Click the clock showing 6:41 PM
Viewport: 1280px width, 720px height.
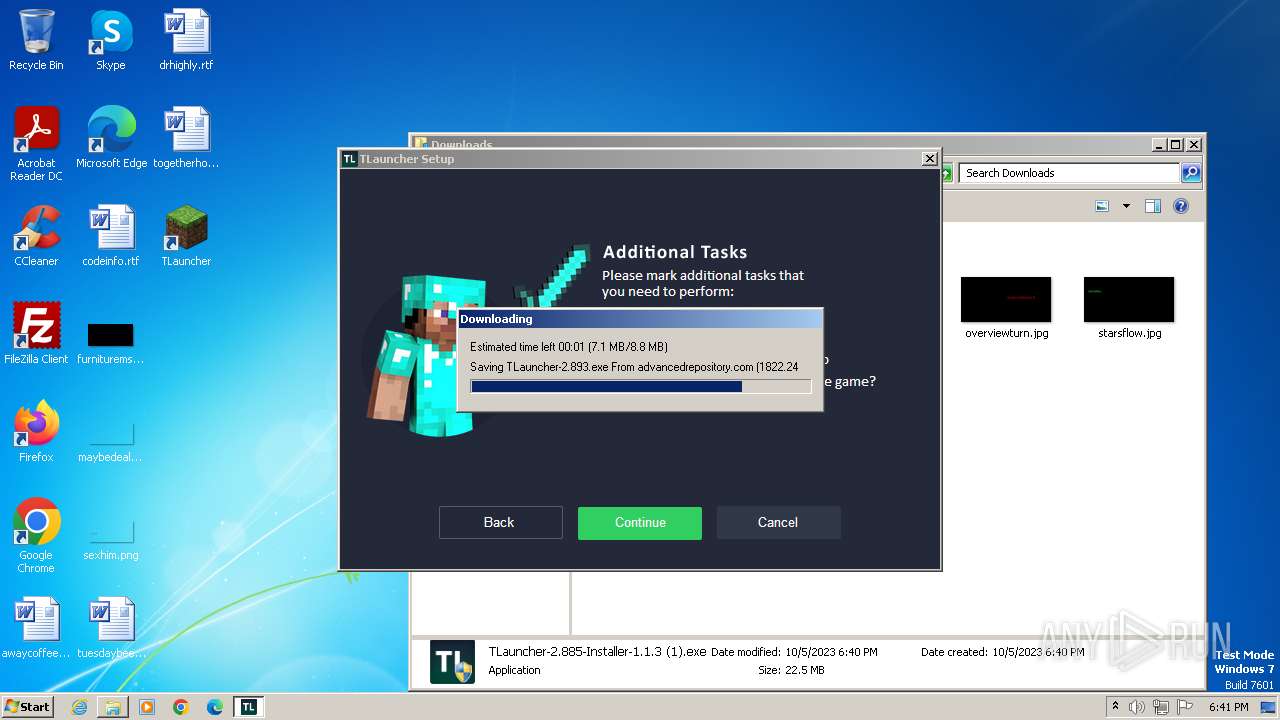(x=1228, y=707)
